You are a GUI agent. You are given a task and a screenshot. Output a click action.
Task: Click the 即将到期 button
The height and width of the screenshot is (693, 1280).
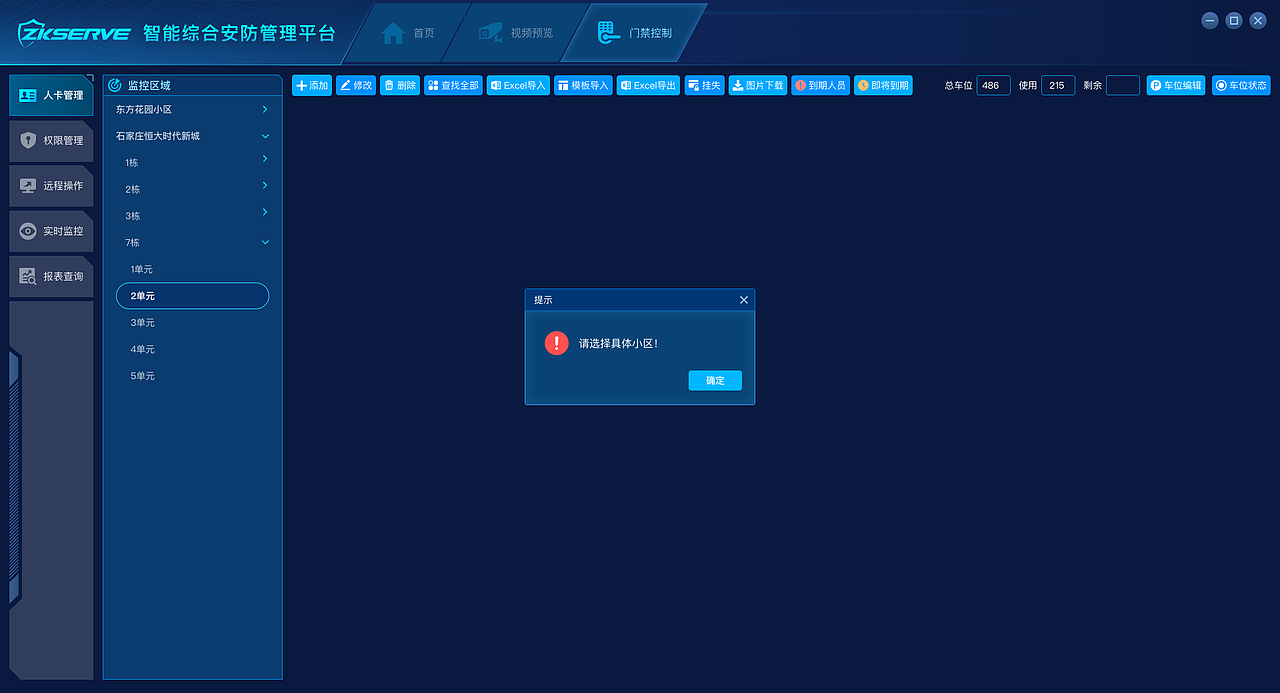click(883, 86)
